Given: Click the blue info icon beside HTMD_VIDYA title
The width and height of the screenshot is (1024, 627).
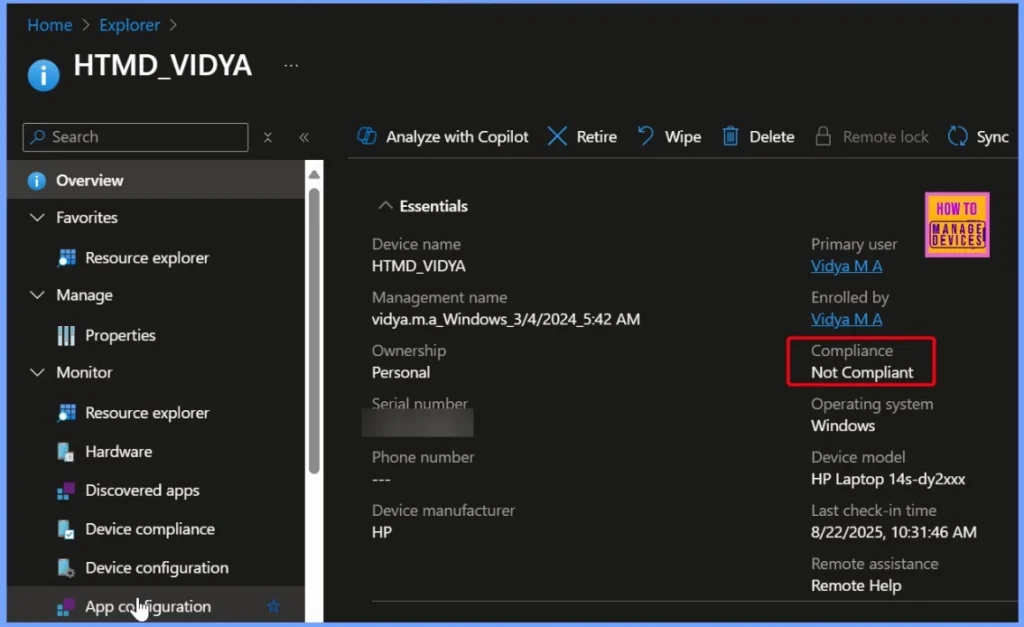Looking at the screenshot, I should click(44, 74).
